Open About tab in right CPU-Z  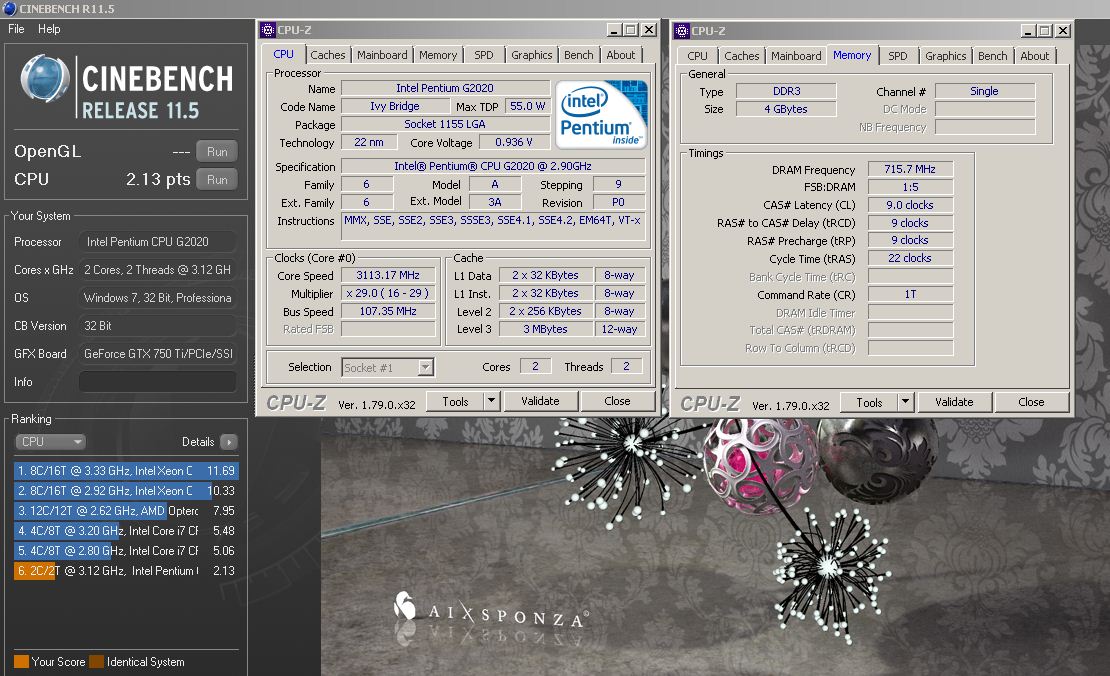[x=1034, y=55]
